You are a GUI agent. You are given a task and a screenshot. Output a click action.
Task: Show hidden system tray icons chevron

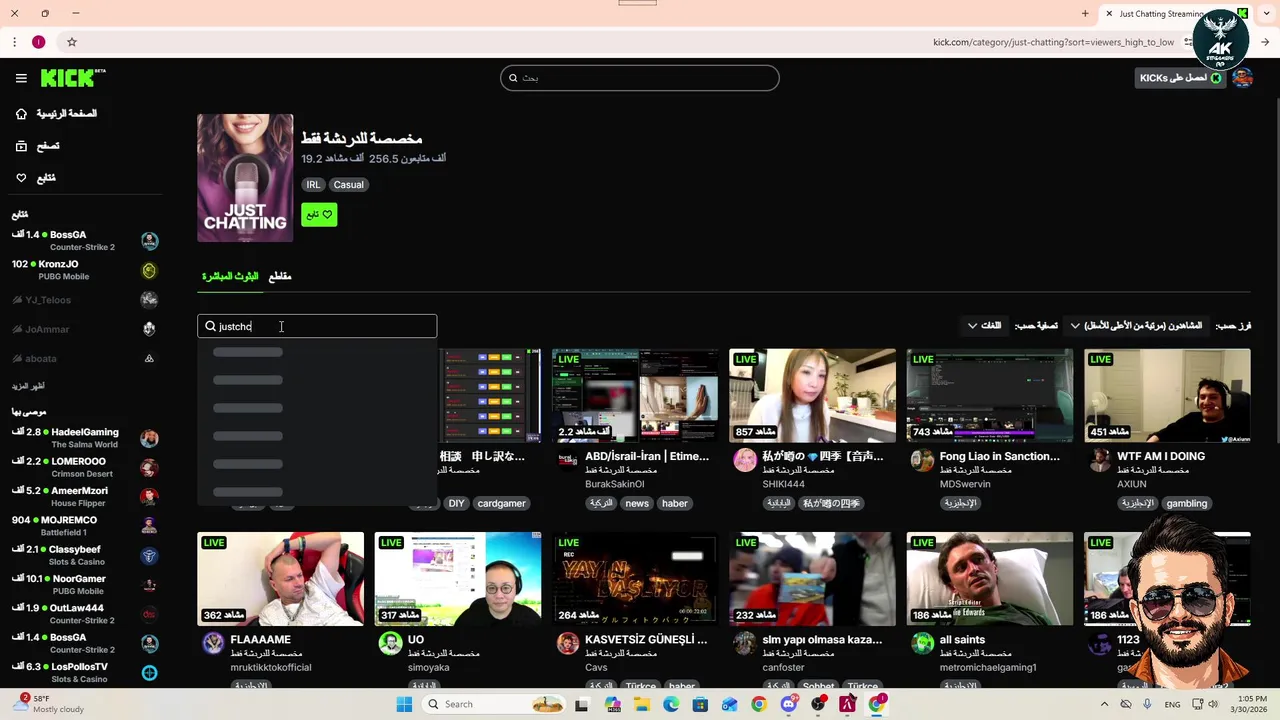pyautogui.click(x=1104, y=704)
